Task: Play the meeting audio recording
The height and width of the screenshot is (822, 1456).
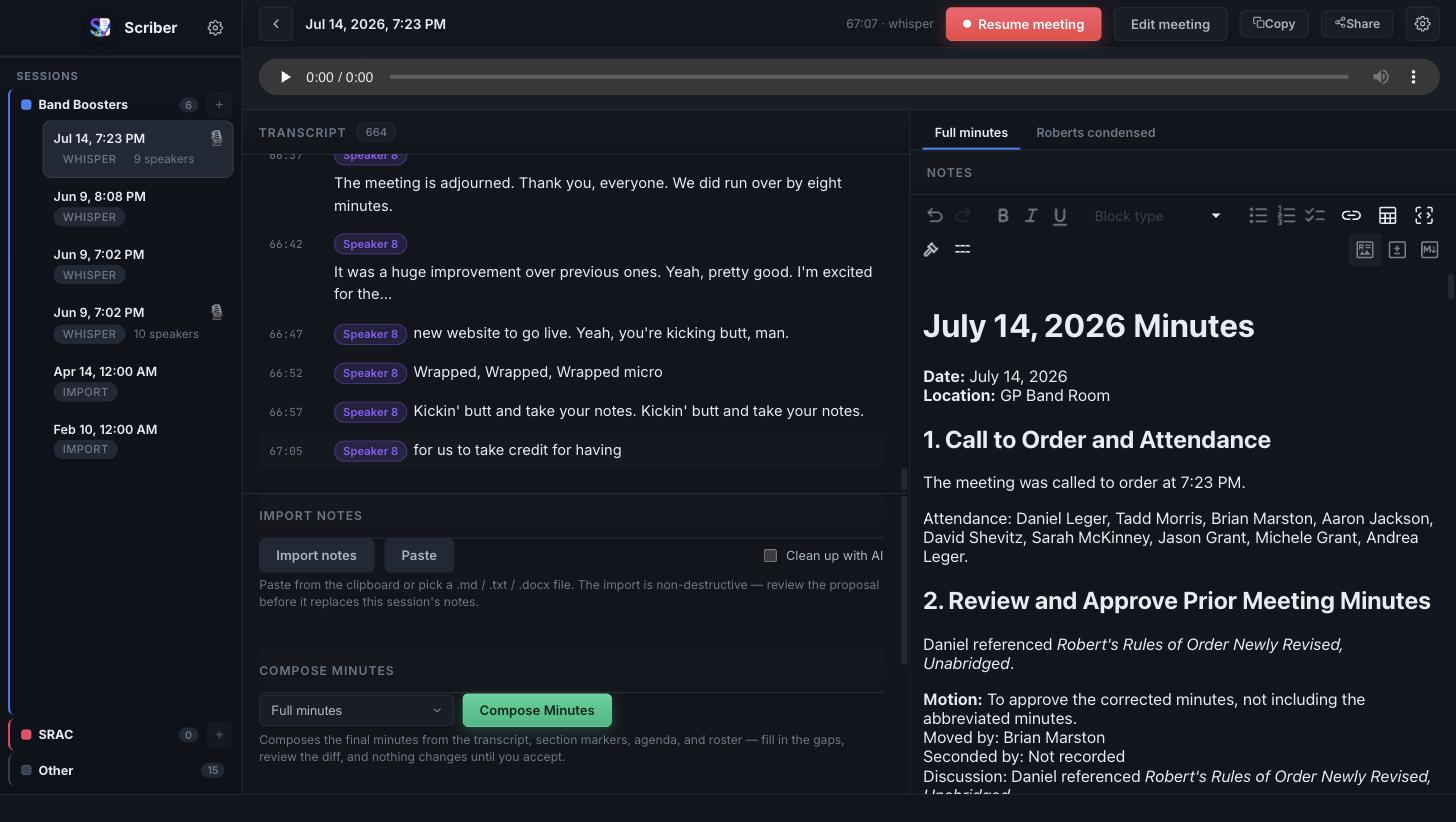Action: pos(285,77)
